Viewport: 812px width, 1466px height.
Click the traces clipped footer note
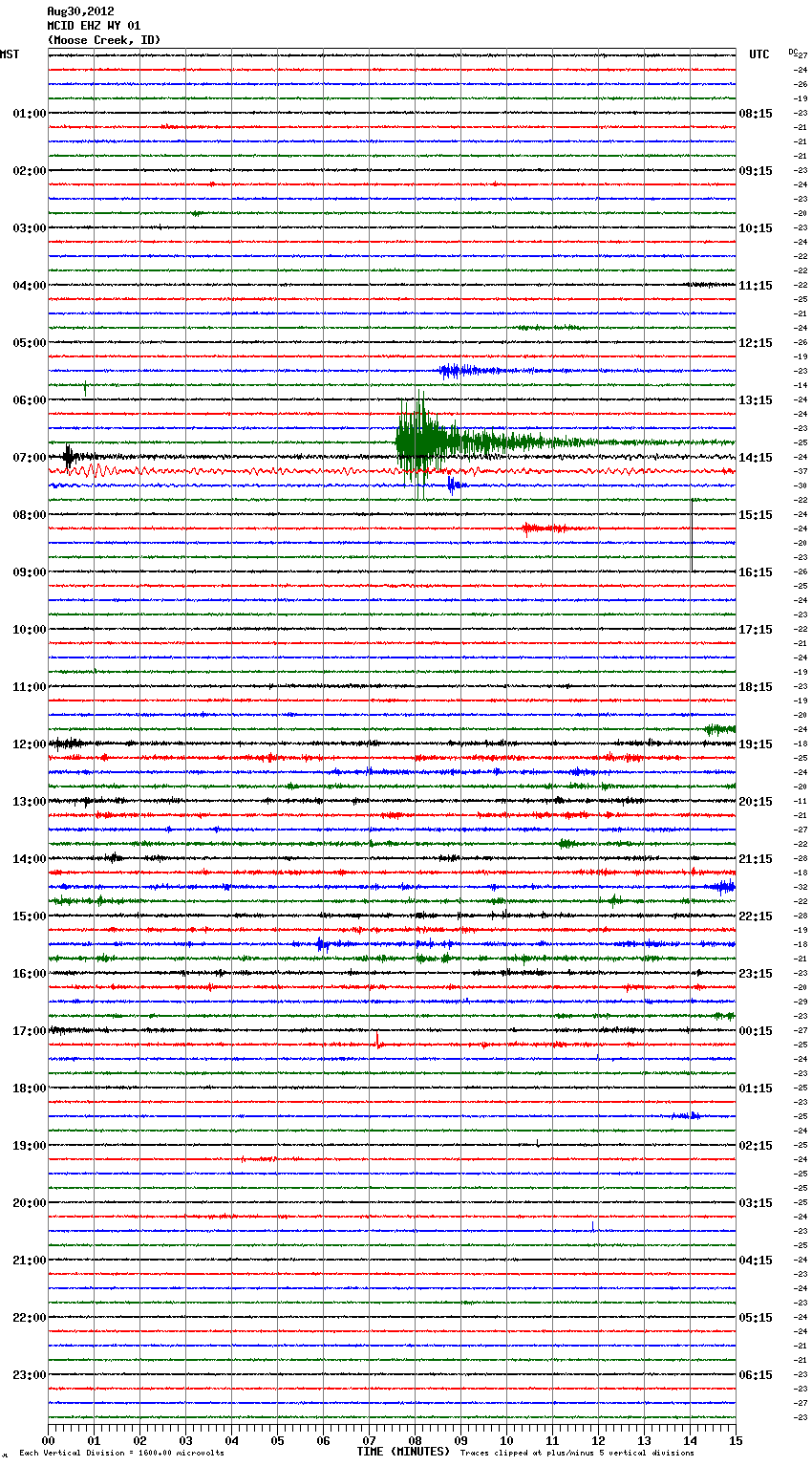(x=577, y=1454)
